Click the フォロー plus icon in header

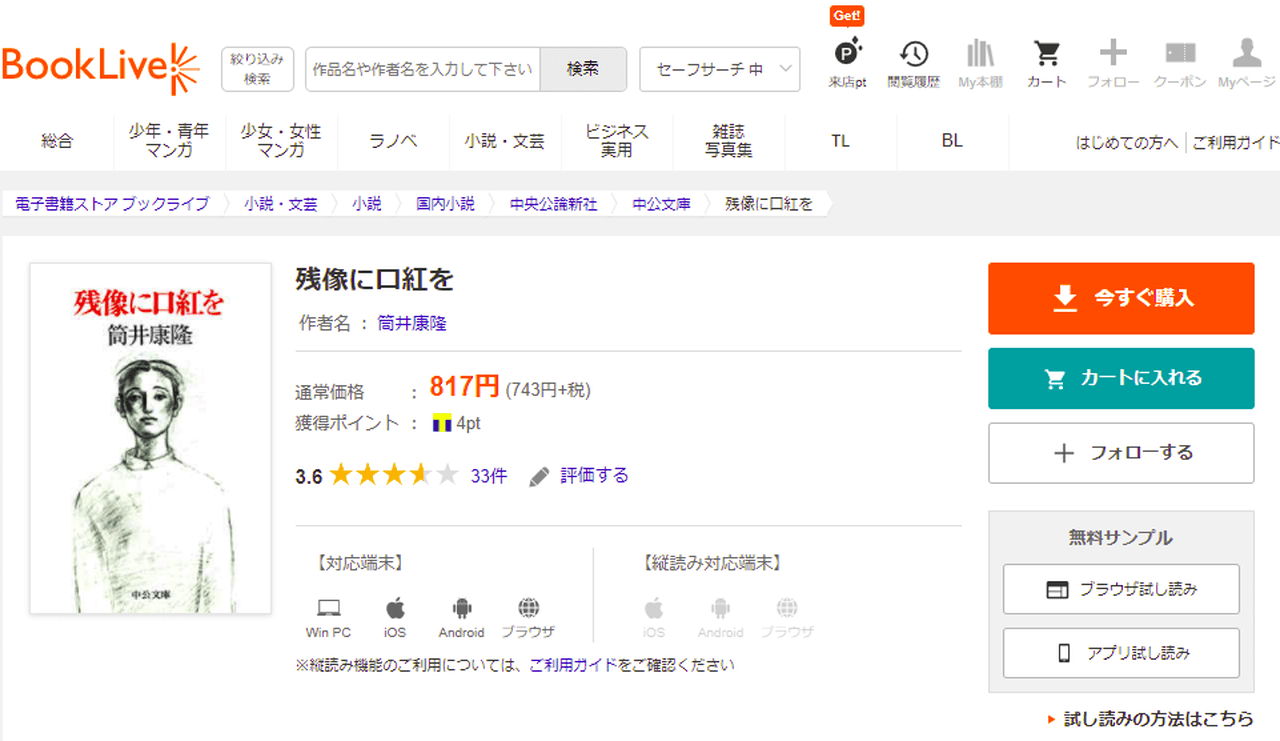[1113, 64]
